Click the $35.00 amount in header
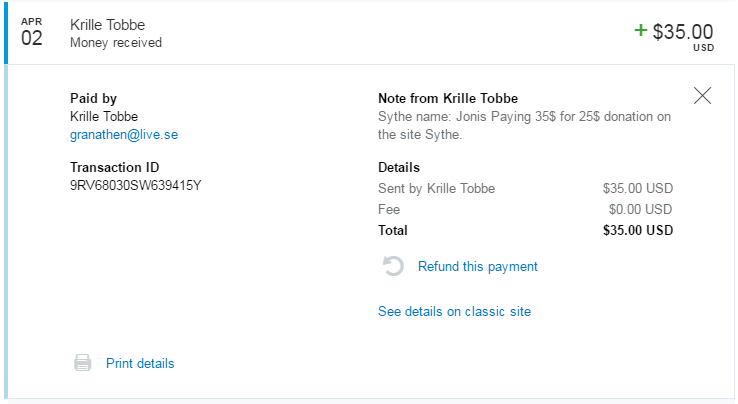 point(683,32)
